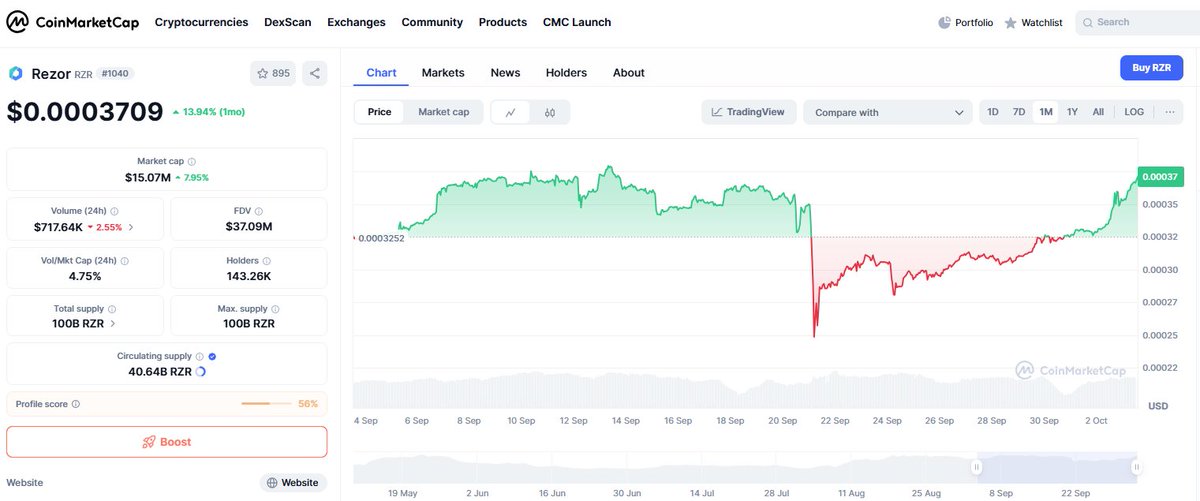Open the Compare with dropdown
Screen dimensions: 1200x501
point(888,112)
